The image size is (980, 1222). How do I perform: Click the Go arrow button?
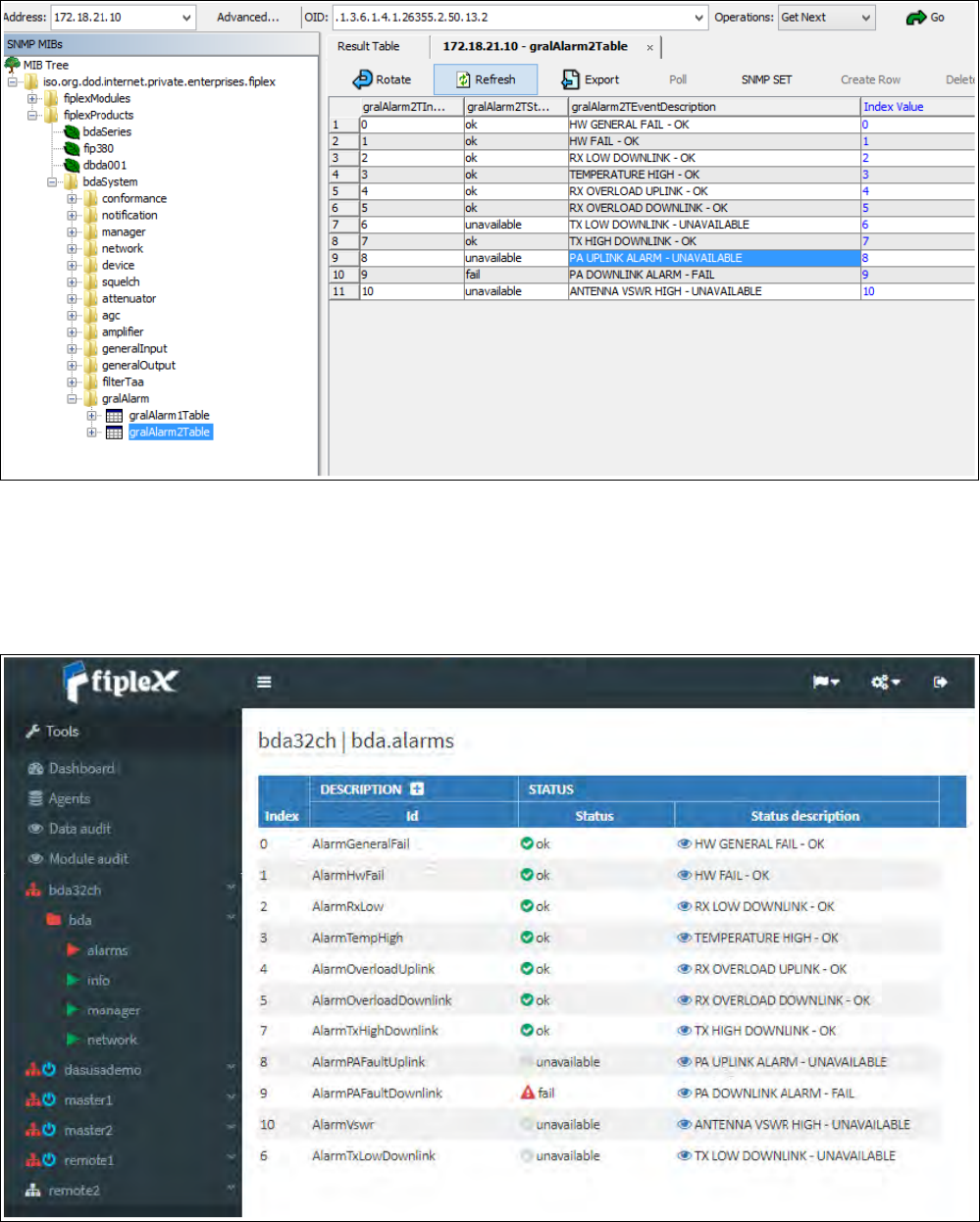tap(925, 18)
